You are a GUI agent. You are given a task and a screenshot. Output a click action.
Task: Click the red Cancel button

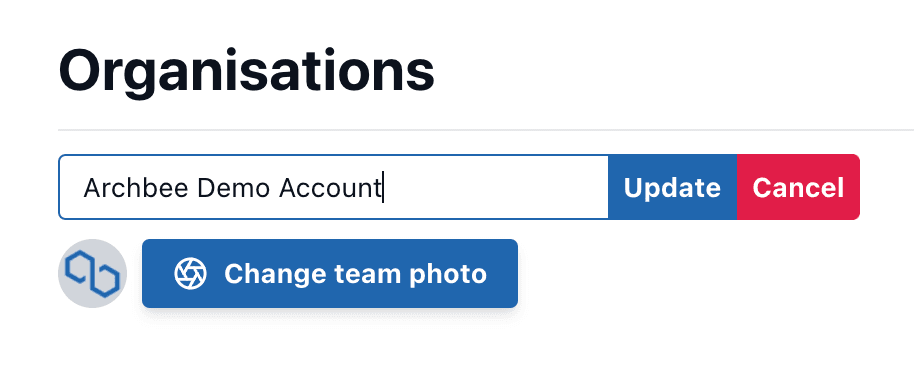[798, 187]
